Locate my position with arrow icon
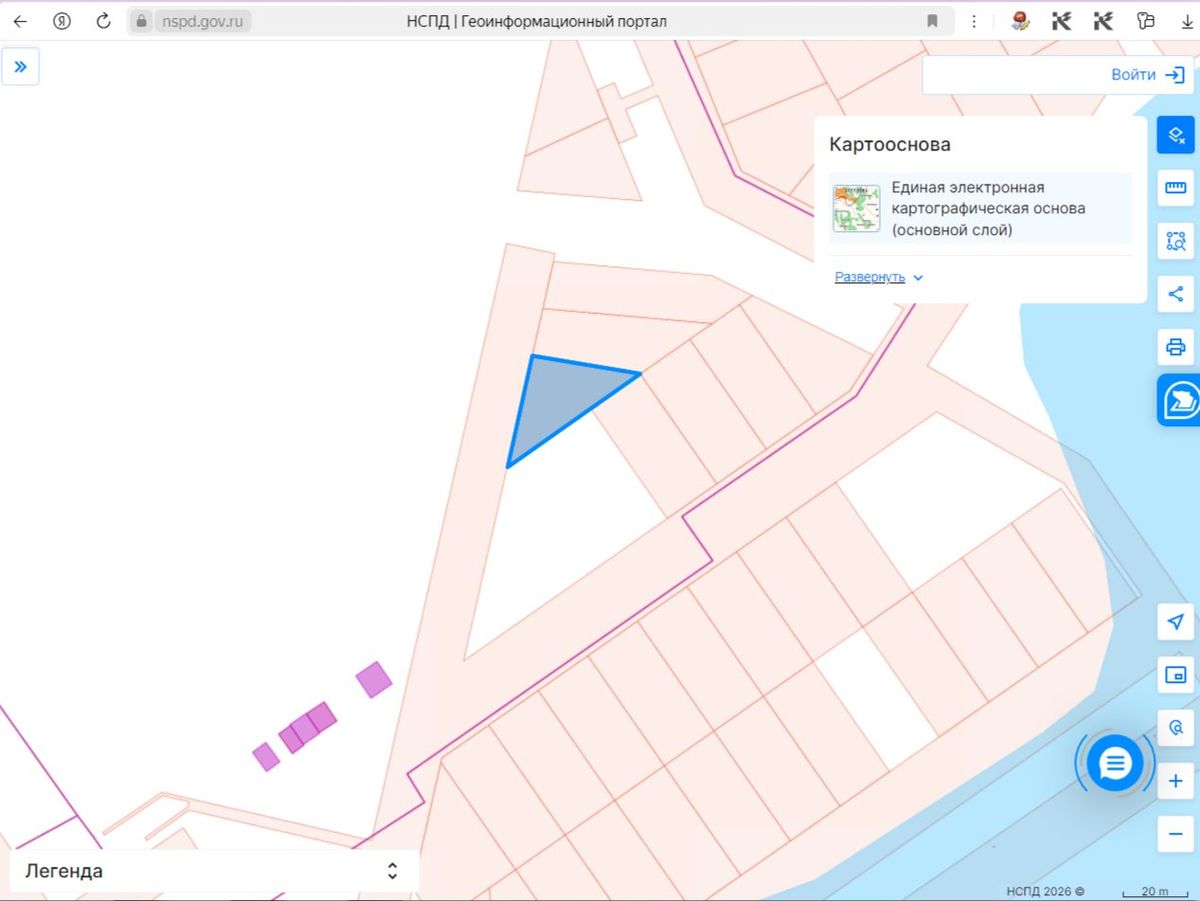Screen dimensions: 1200x901 1176,622
